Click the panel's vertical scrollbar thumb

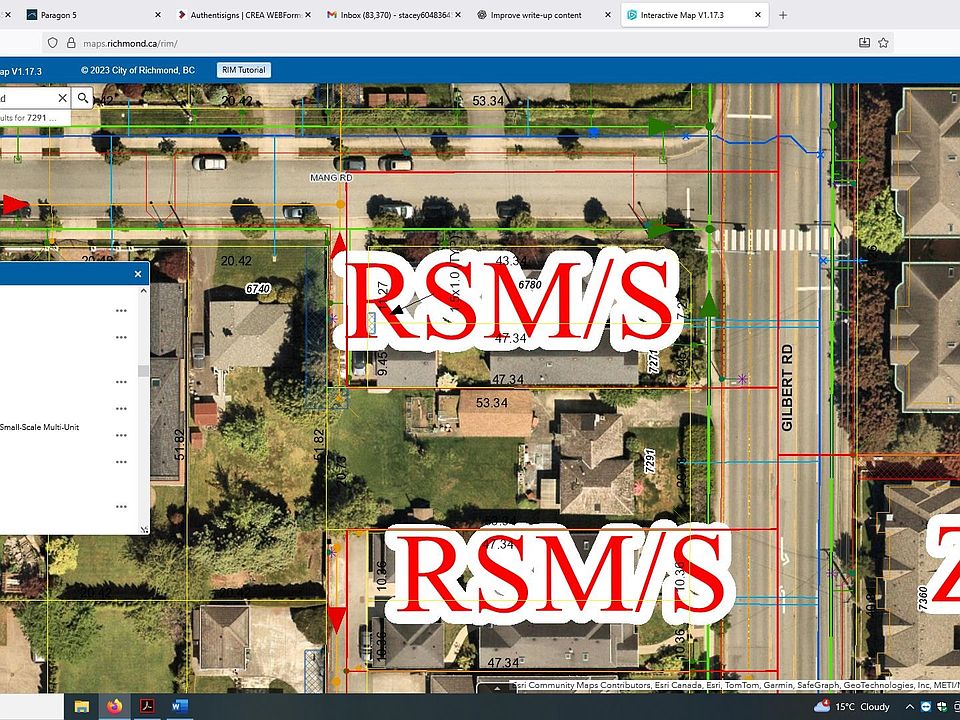(144, 371)
